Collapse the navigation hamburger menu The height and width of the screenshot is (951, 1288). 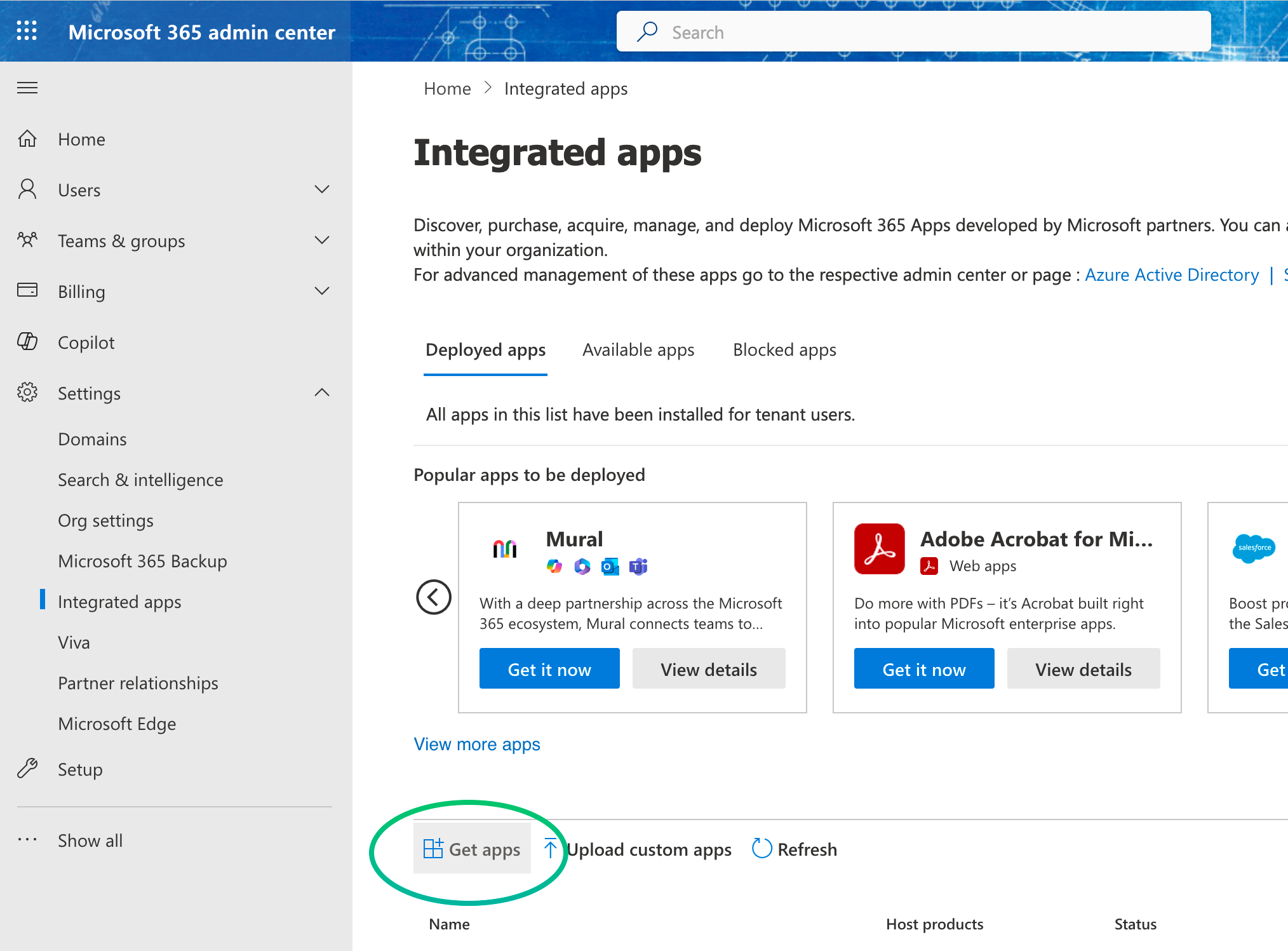(27, 88)
